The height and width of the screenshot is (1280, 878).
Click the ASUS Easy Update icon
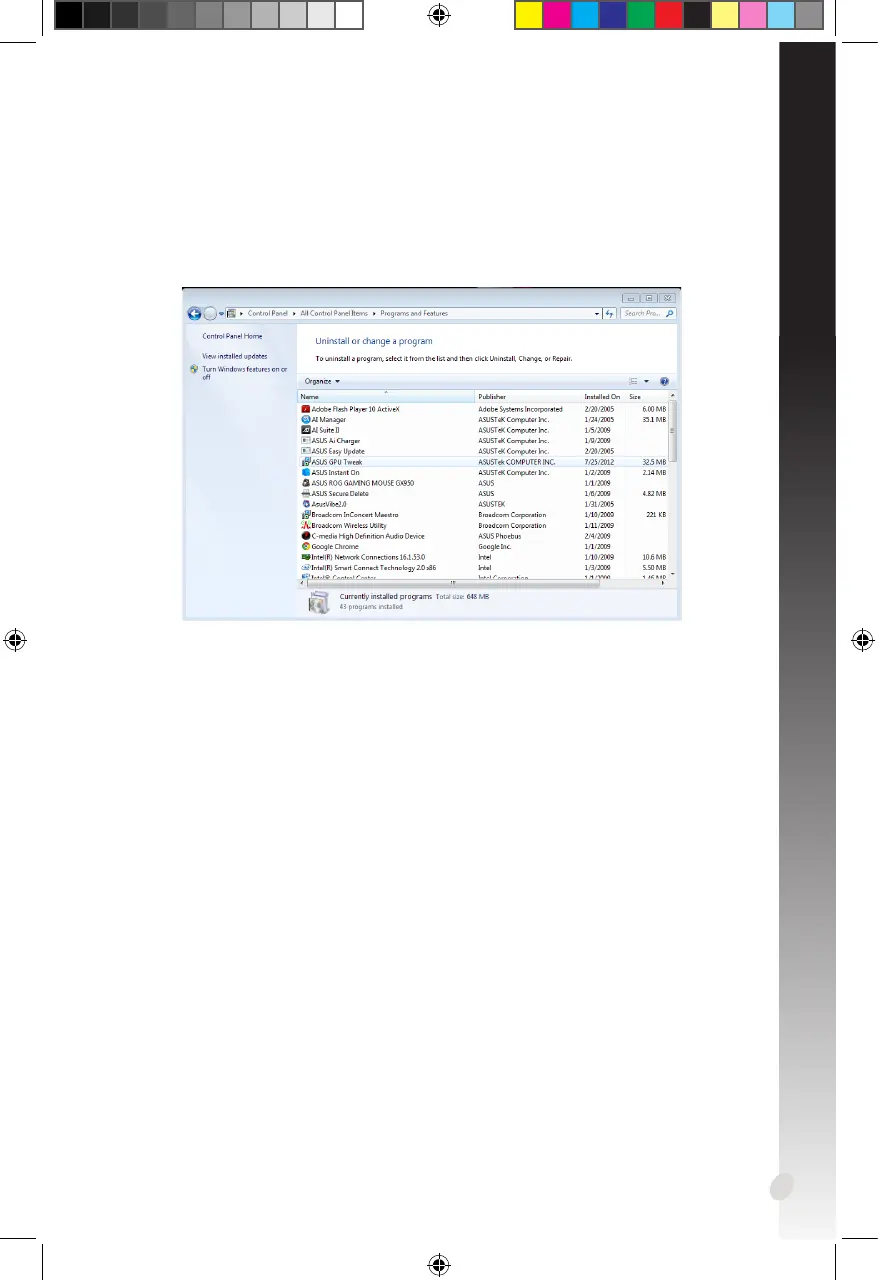pyautogui.click(x=305, y=451)
